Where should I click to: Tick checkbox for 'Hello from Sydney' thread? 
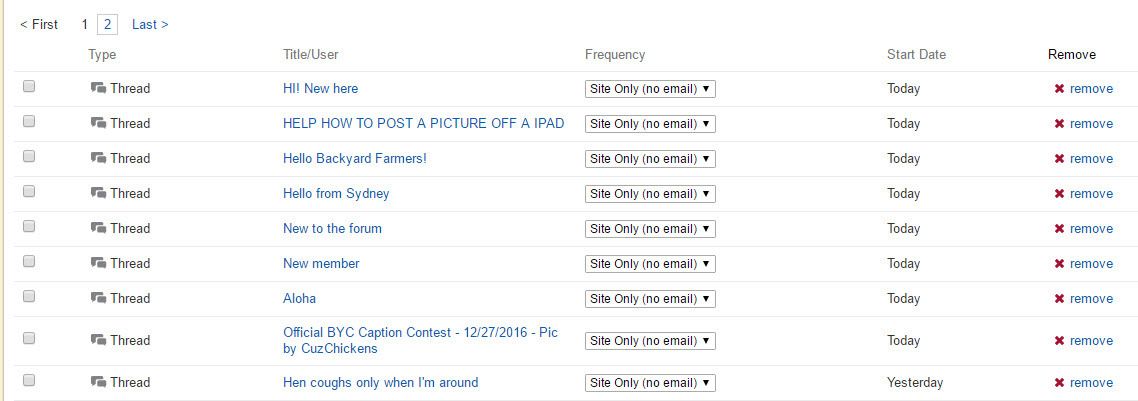29,192
